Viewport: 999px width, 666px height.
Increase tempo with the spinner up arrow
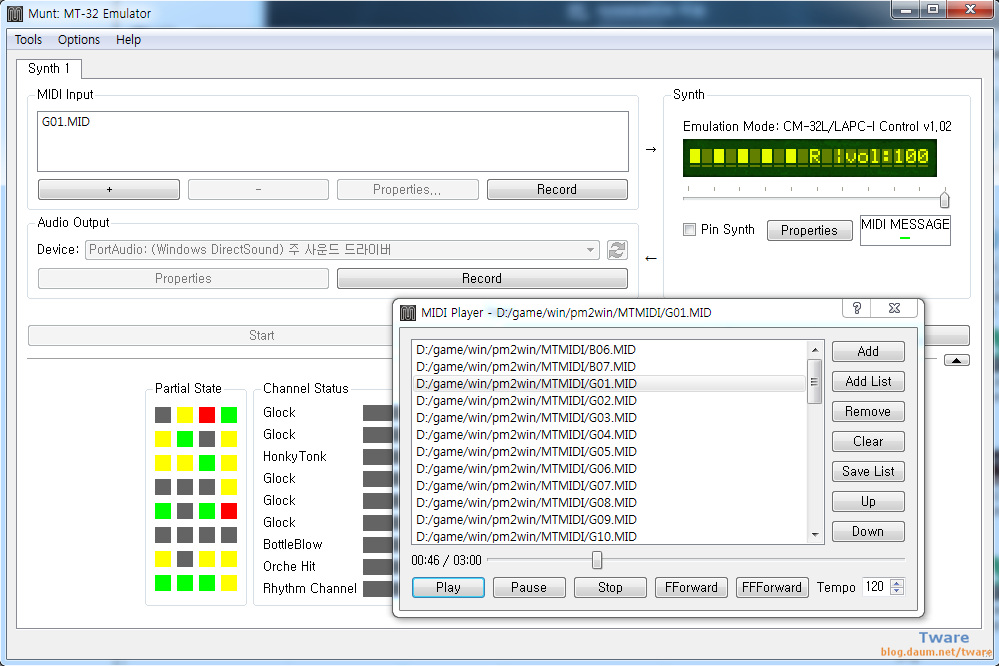pyautogui.click(x=897, y=583)
